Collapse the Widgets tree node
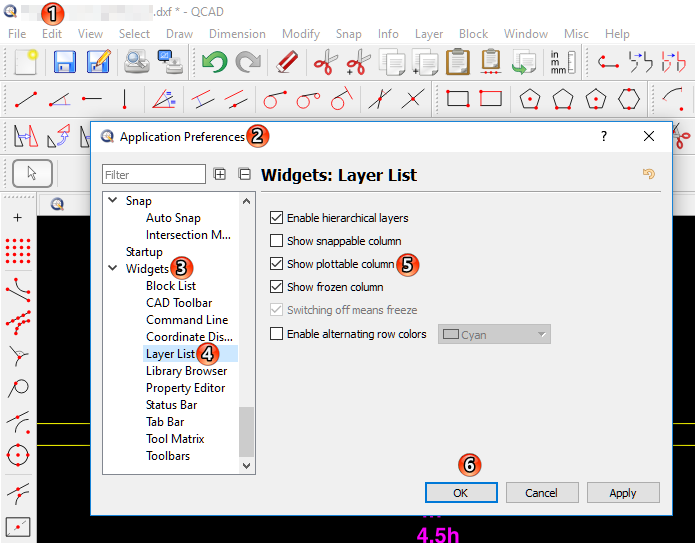695x543 pixels. [112, 269]
